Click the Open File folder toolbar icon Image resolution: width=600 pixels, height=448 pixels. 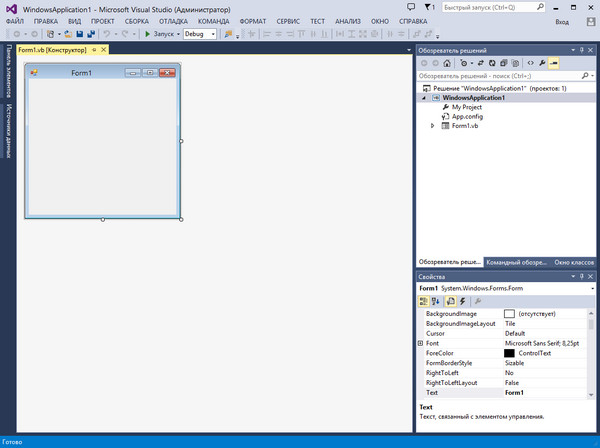click(x=68, y=34)
